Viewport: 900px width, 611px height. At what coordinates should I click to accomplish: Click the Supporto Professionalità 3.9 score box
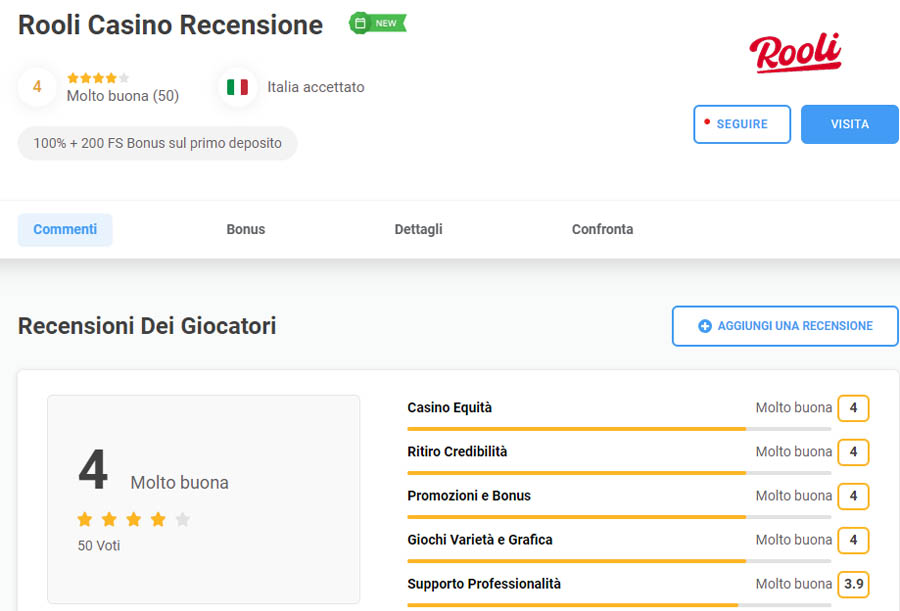click(853, 584)
